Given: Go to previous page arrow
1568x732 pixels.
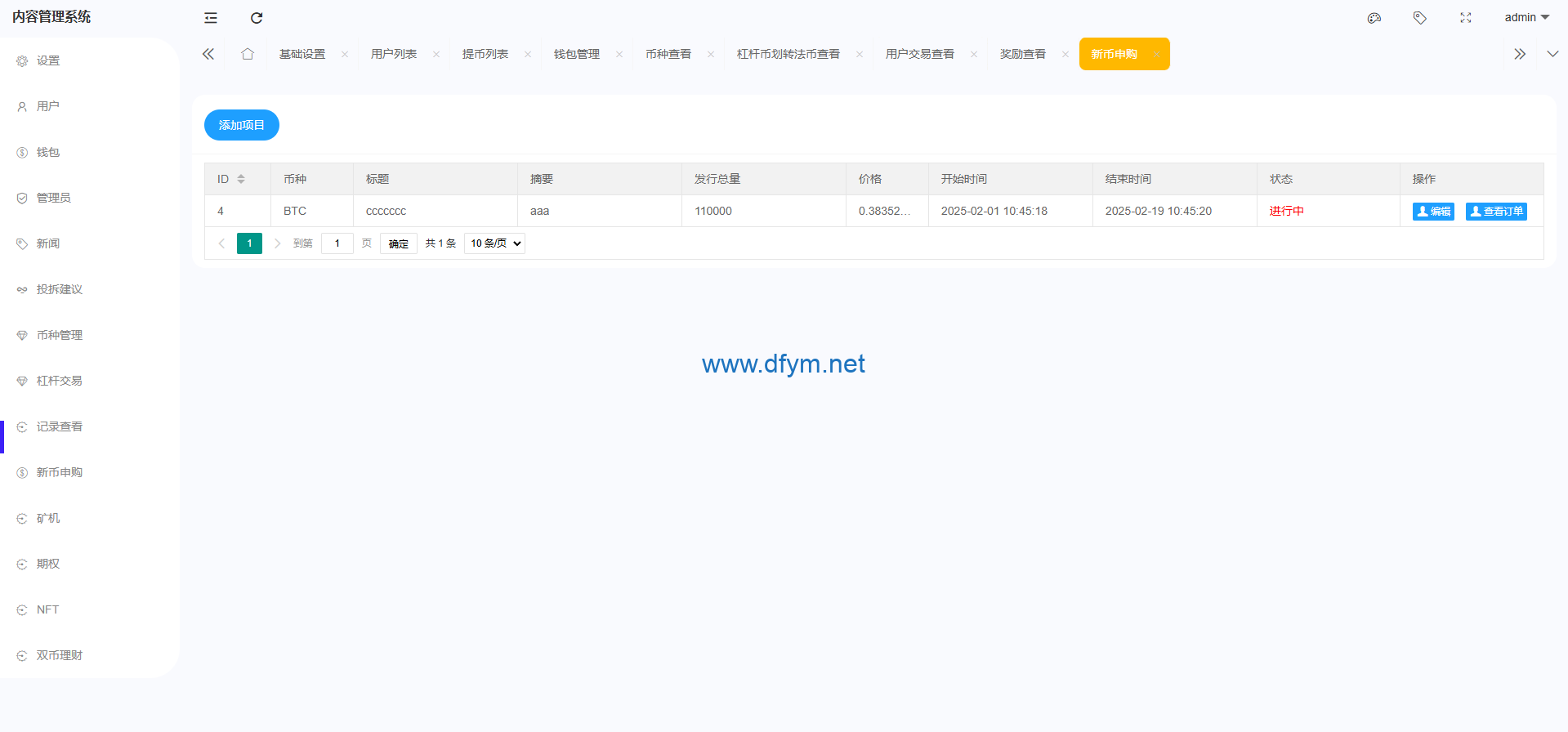Looking at the screenshot, I should point(221,243).
